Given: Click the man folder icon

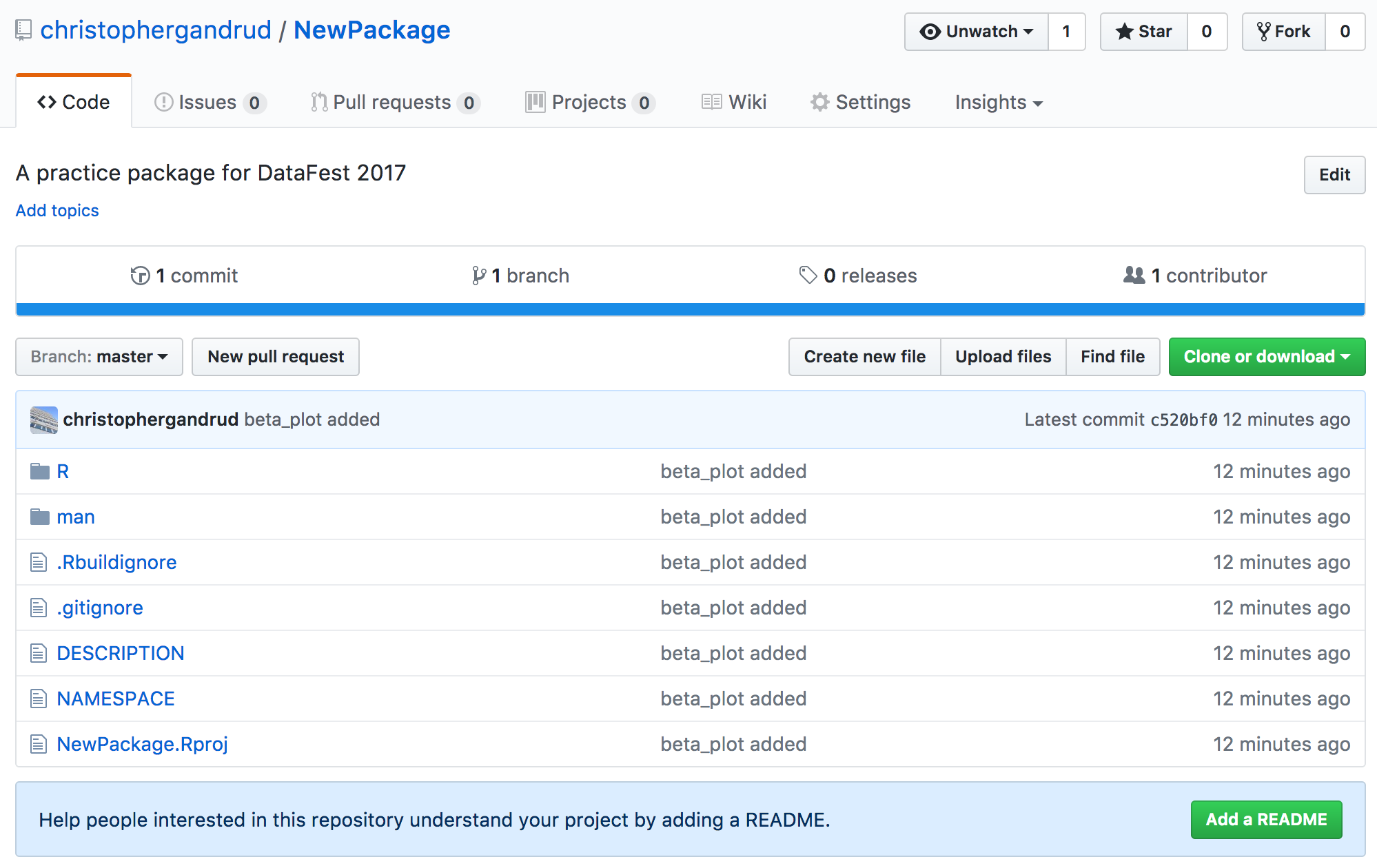Looking at the screenshot, I should point(40,517).
